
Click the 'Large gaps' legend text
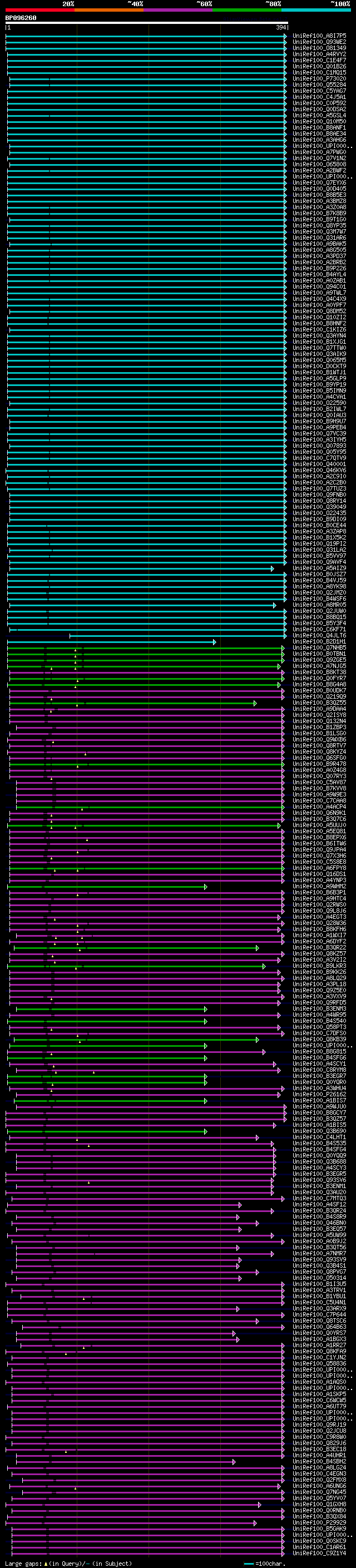(x=23, y=1563)
